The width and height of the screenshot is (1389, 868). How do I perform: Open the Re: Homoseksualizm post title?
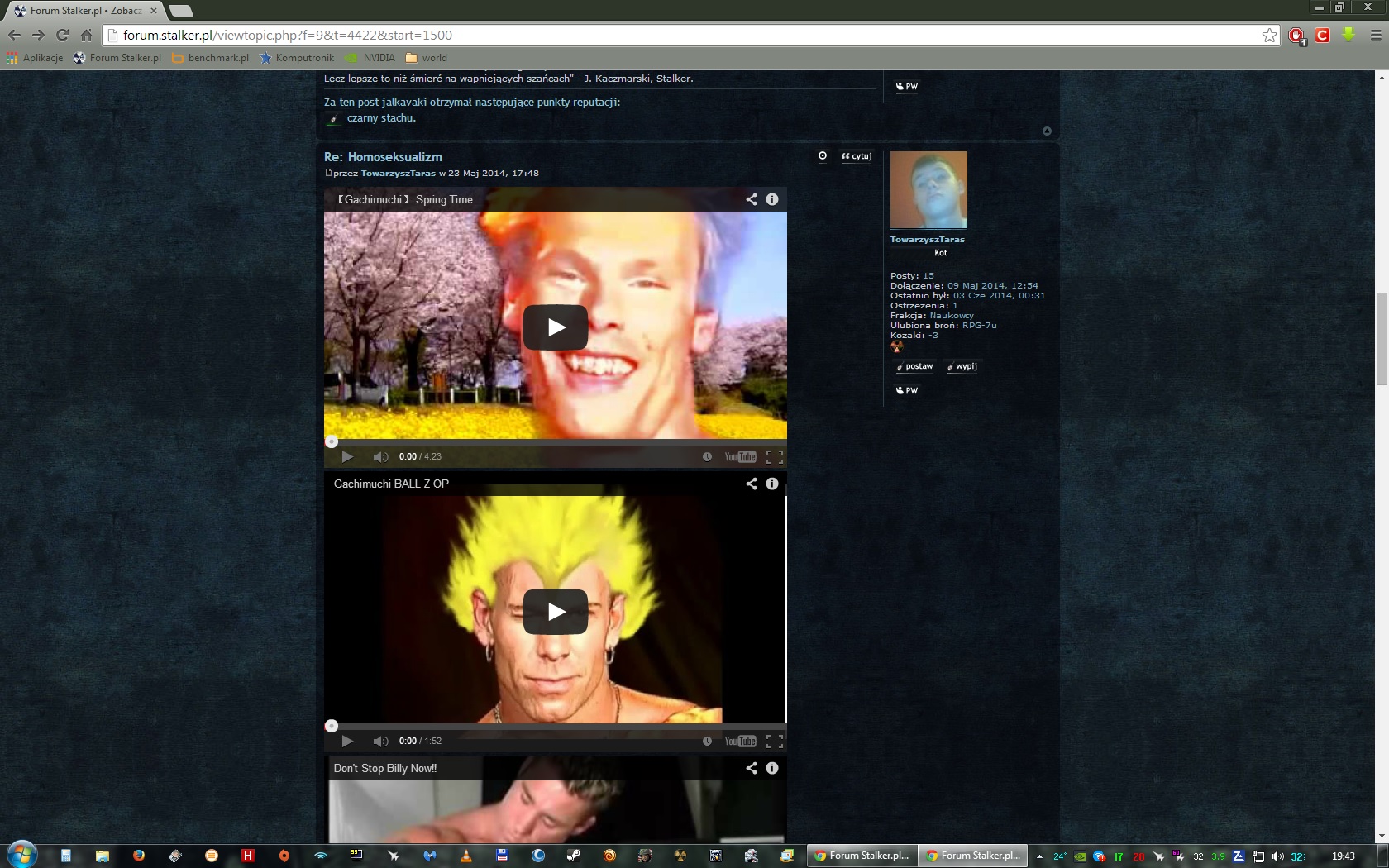point(383,156)
